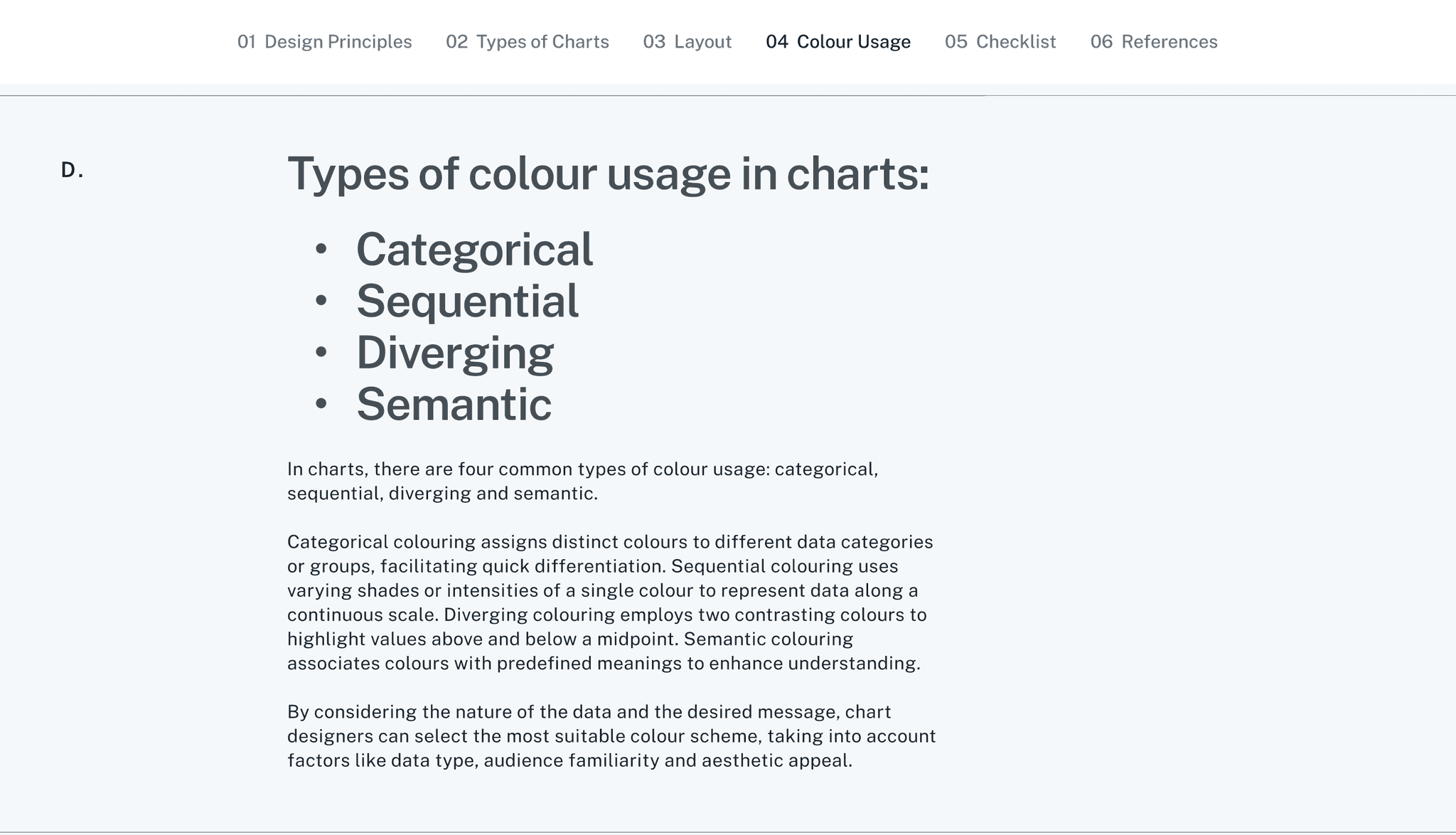Open the References section
This screenshot has width=1456, height=835.
(x=1153, y=42)
